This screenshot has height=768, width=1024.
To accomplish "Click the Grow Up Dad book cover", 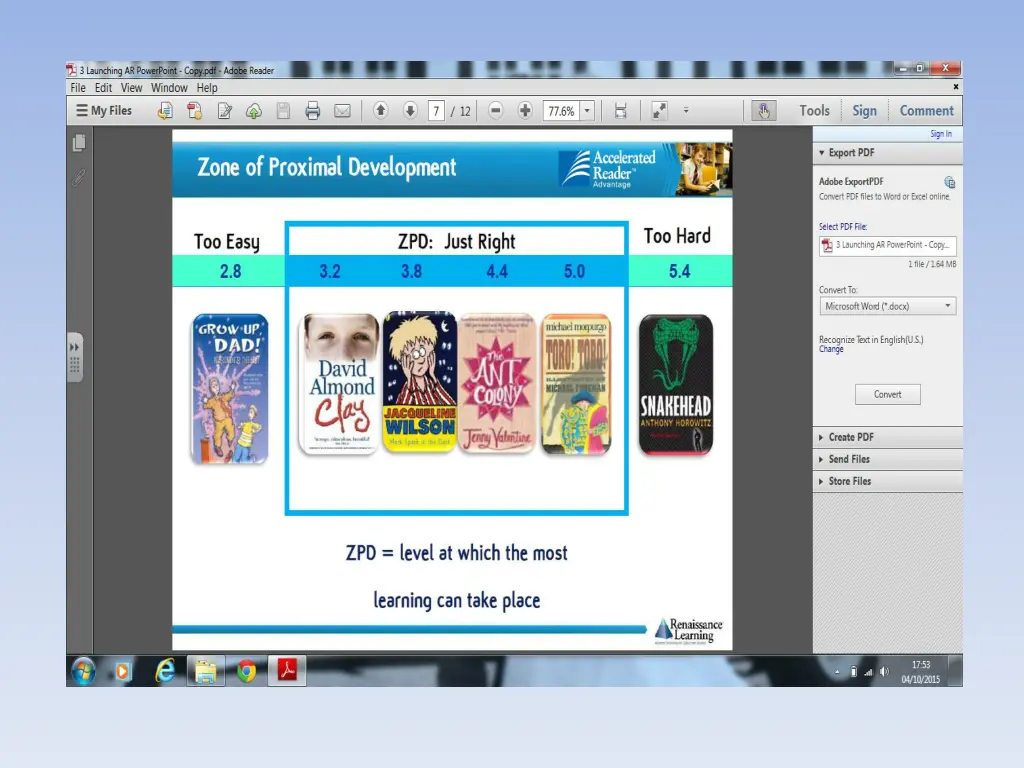I will pos(230,389).
